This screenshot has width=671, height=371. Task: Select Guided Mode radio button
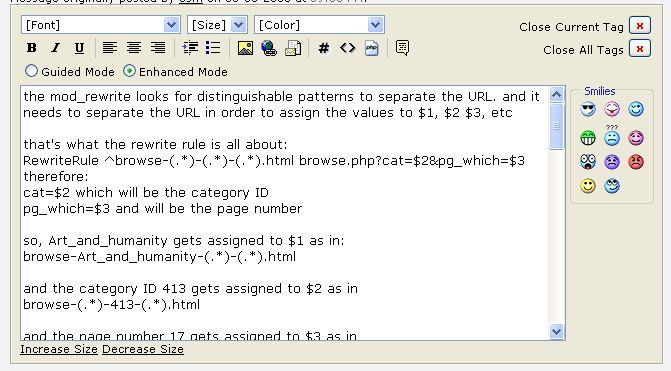pos(31,71)
